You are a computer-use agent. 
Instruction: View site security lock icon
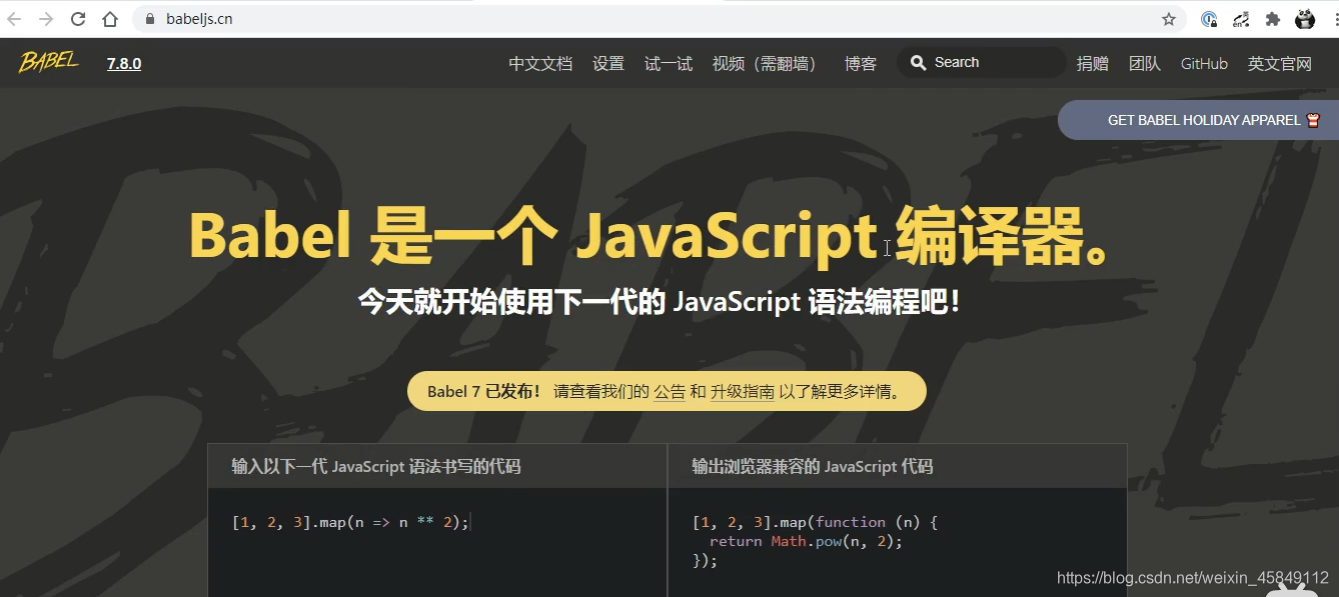[x=150, y=19]
